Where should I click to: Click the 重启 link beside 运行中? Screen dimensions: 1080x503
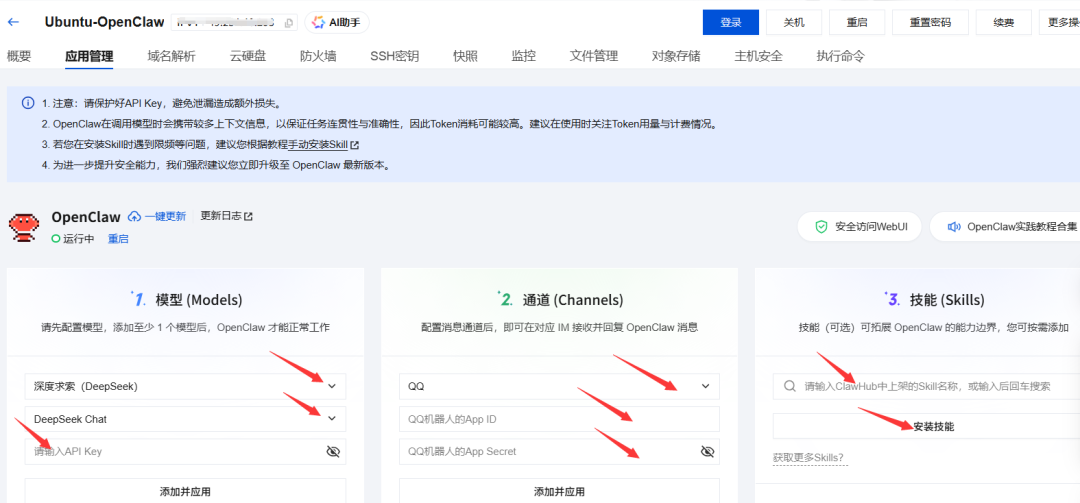point(118,239)
